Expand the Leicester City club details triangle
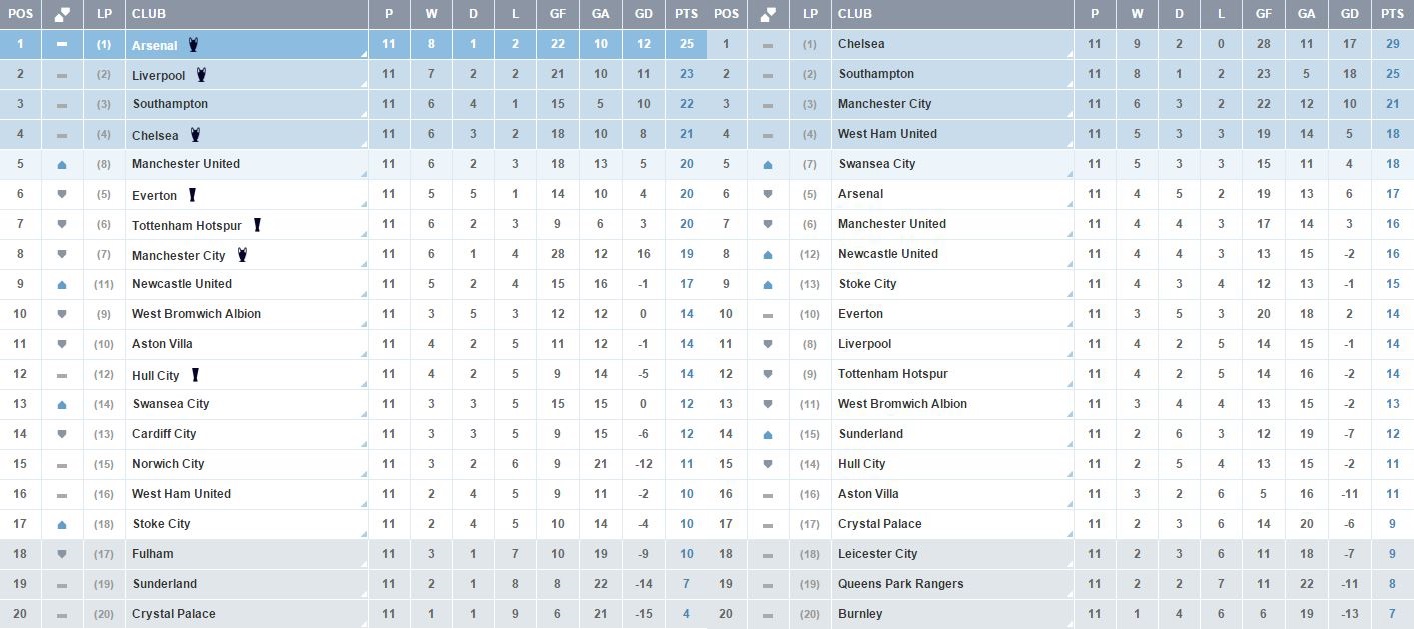Screen dimensions: 1414x629 click(1069, 563)
